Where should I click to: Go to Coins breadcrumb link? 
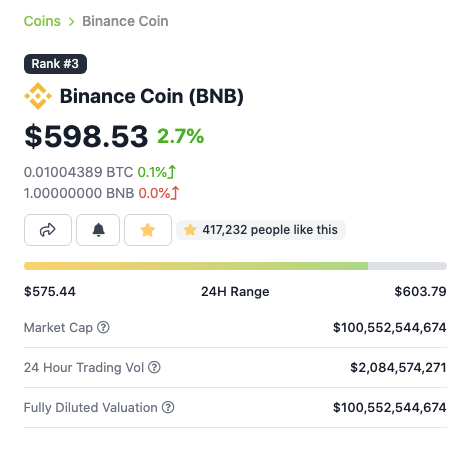[x=42, y=21]
